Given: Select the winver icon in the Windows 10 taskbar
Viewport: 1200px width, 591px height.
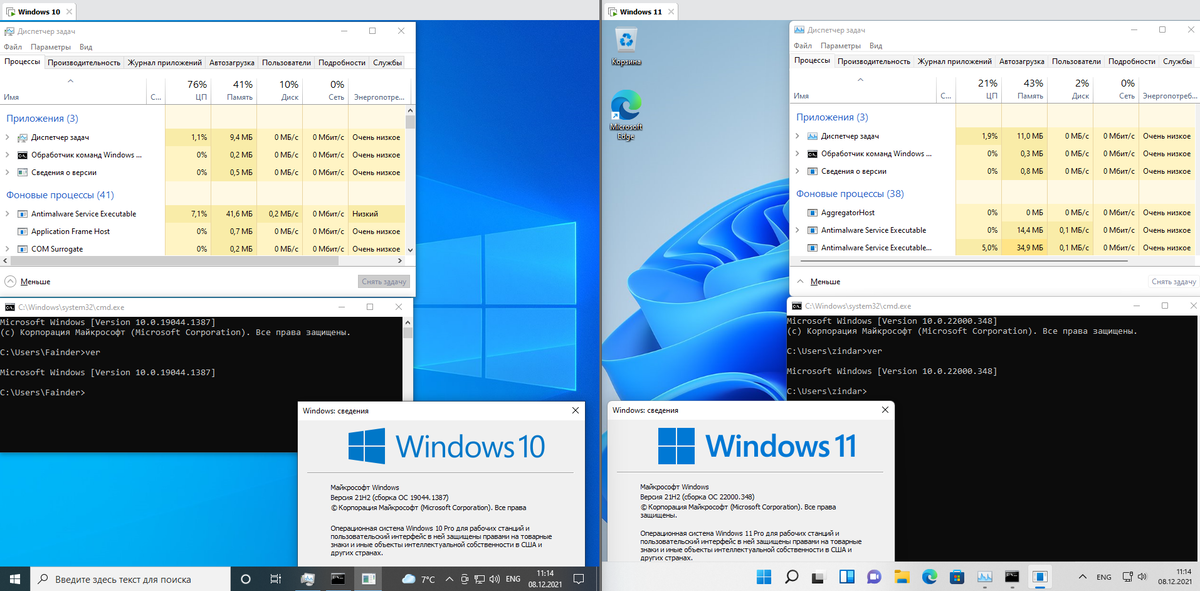Looking at the screenshot, I should [x=369, y=578].
